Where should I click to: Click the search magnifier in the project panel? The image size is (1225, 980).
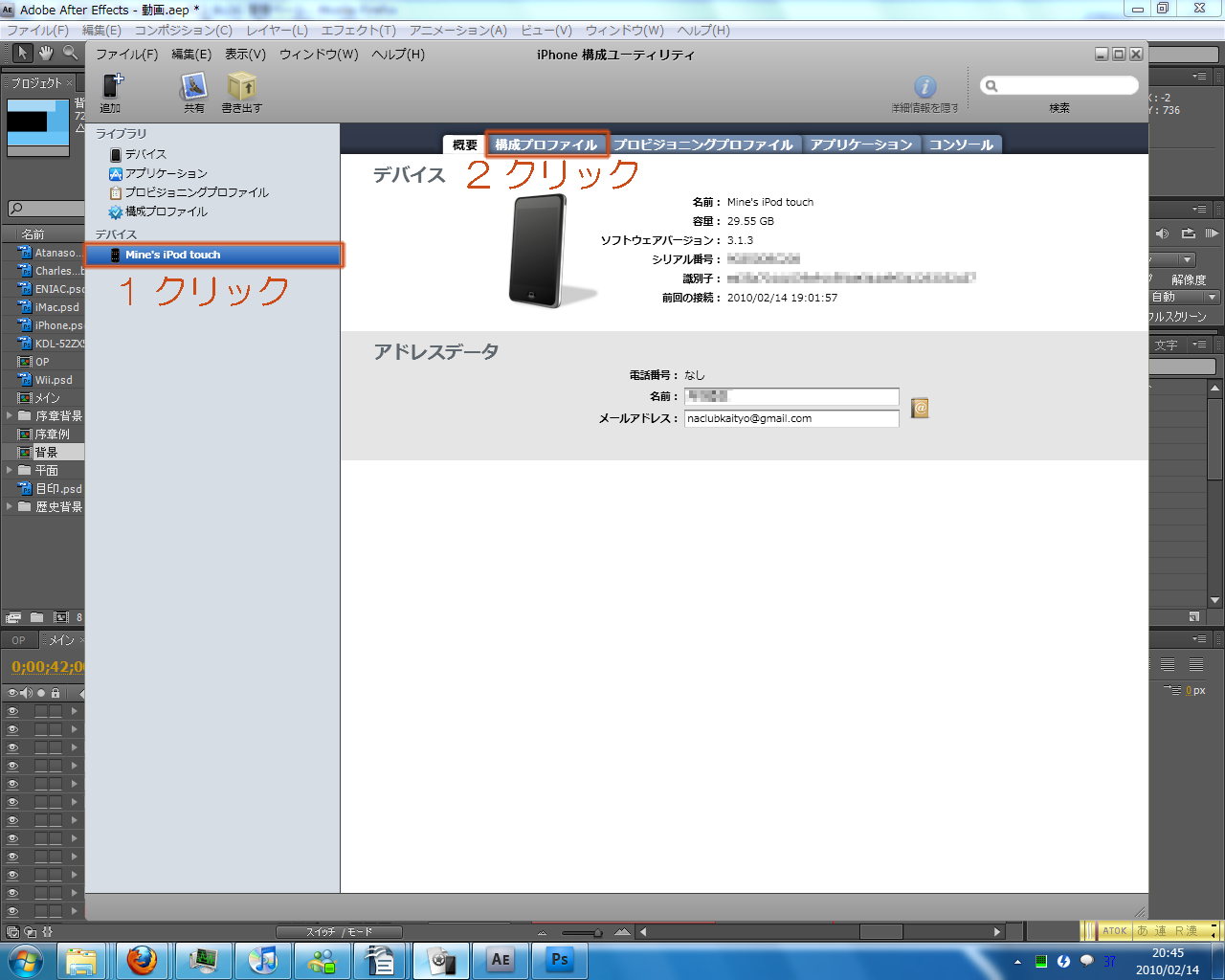[x=15, y=208]
